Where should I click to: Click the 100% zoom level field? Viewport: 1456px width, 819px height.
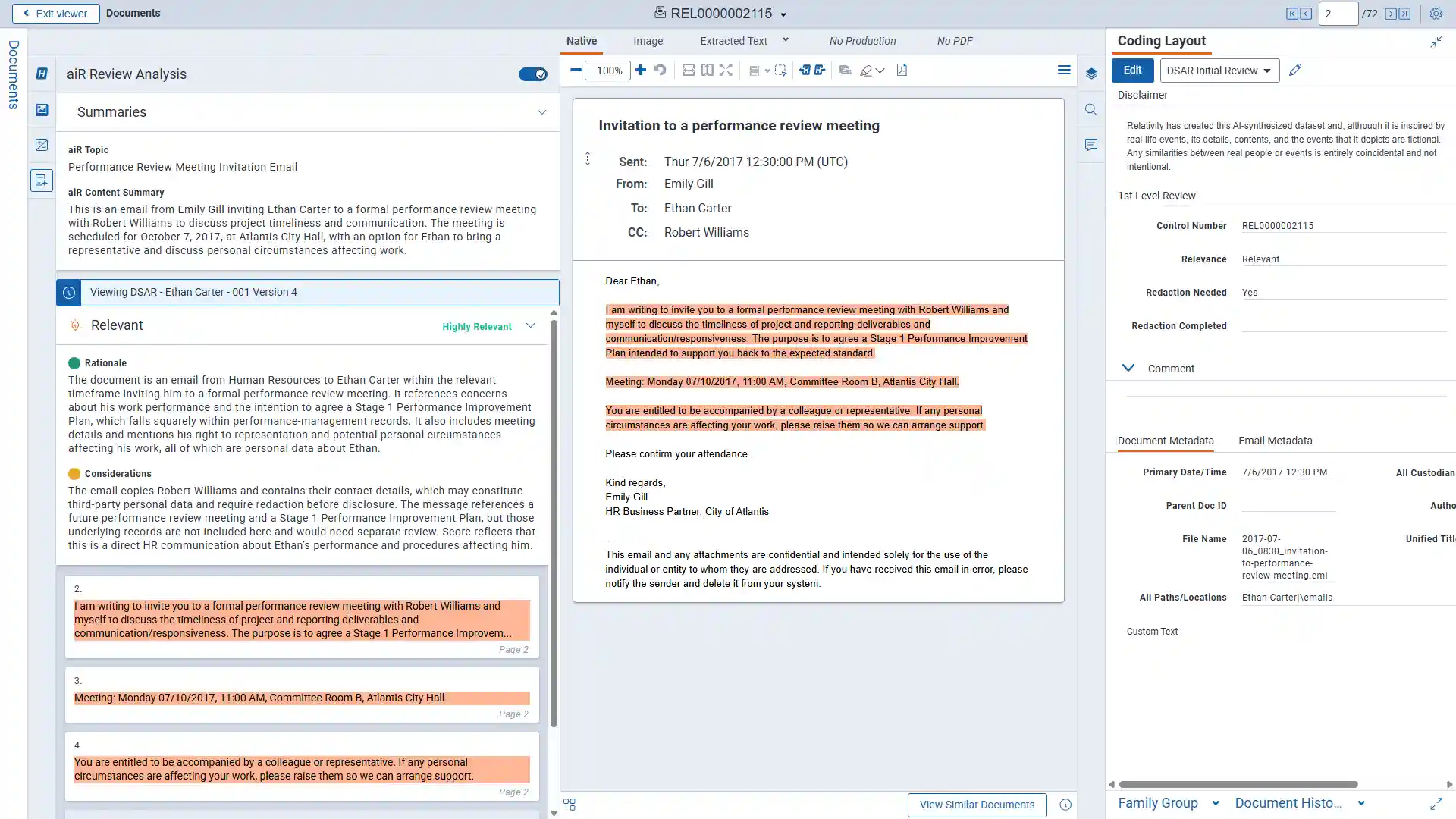point(608,71)
